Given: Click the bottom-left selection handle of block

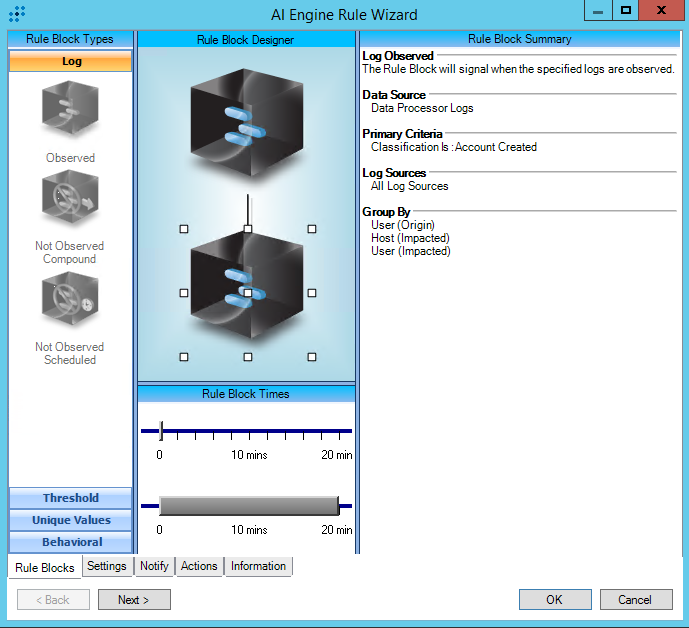Looking at the screenshot, I should point(184,357).
